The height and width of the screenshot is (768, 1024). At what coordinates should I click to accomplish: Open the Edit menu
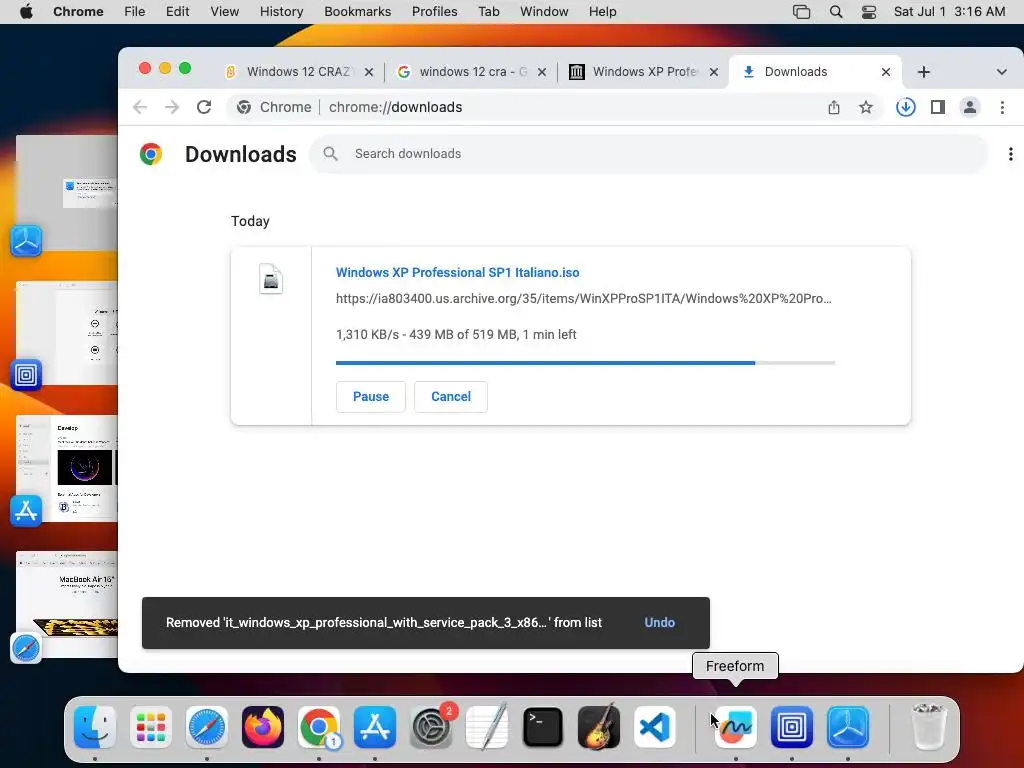coord(177,12)
